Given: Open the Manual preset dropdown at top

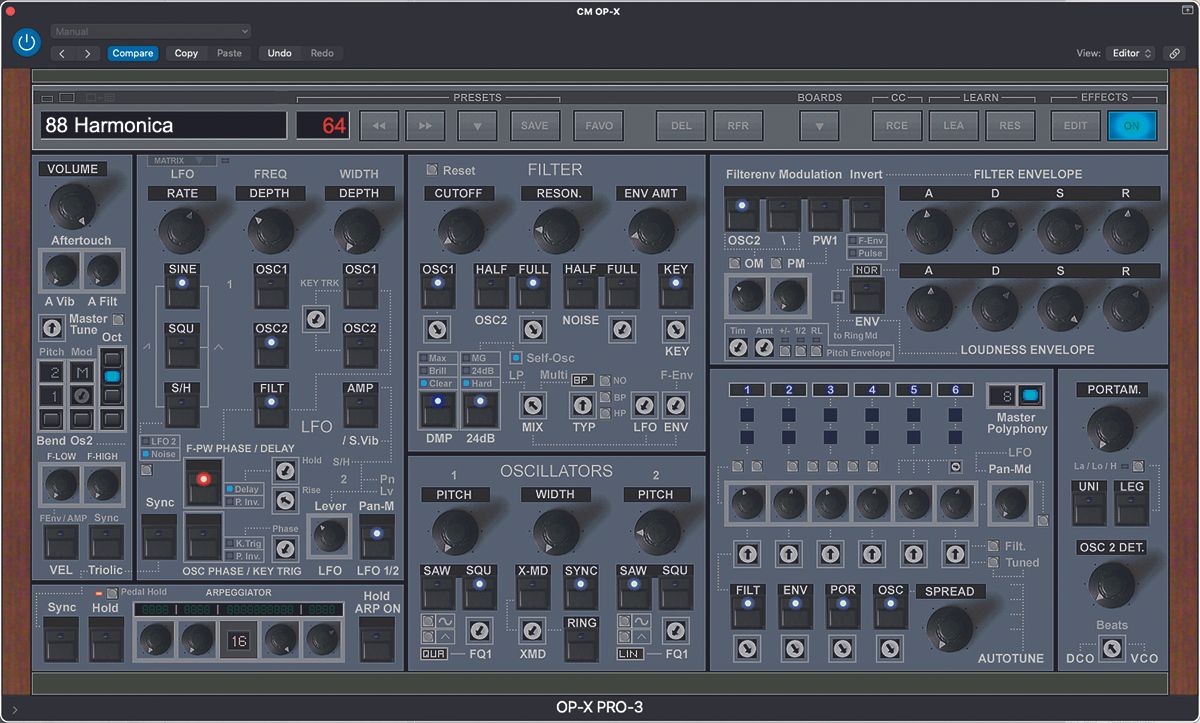Looking at the screenshot, I should pyautogui.click(x=150, y=30).
